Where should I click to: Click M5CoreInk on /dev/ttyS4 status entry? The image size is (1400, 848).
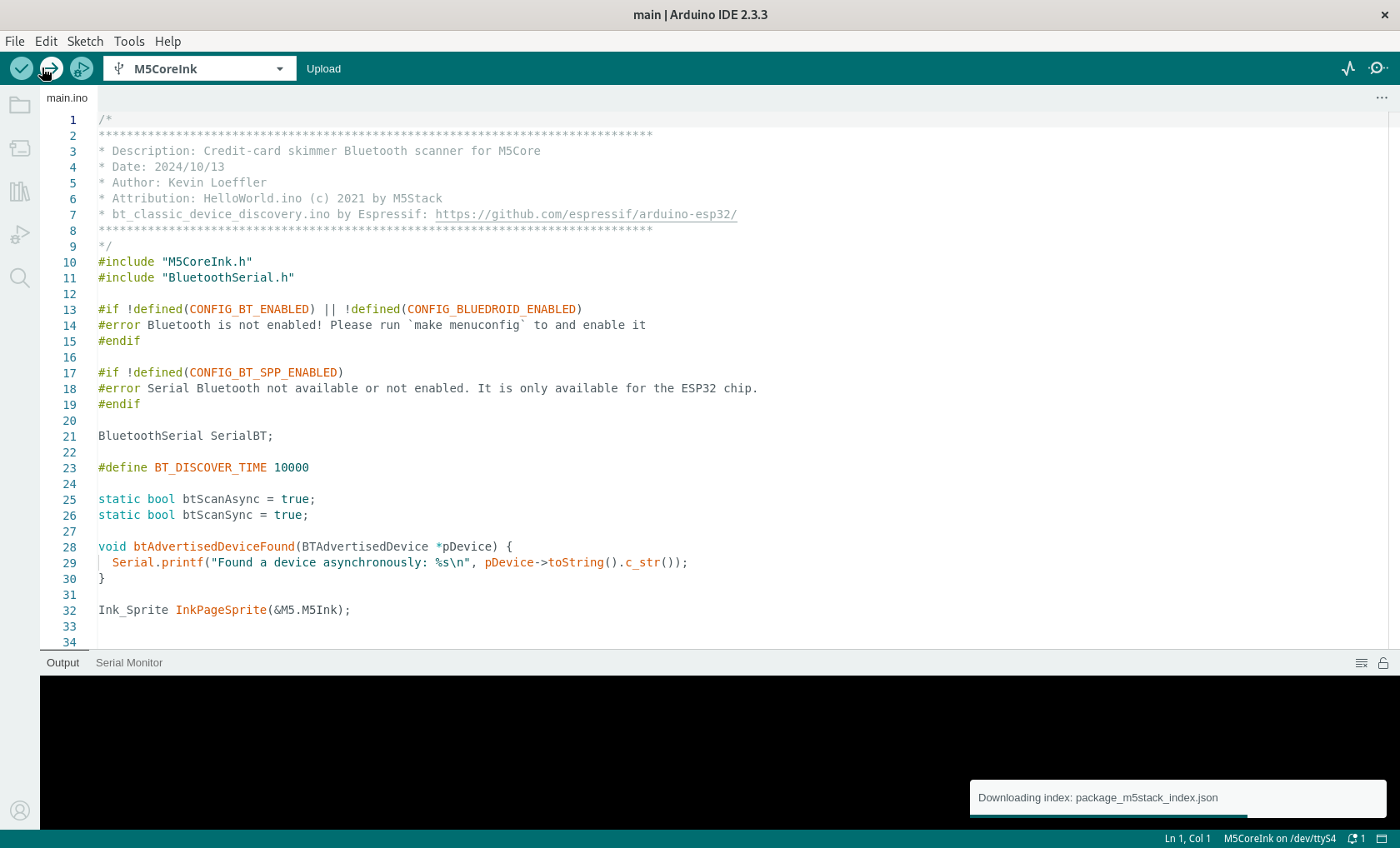1279,839
